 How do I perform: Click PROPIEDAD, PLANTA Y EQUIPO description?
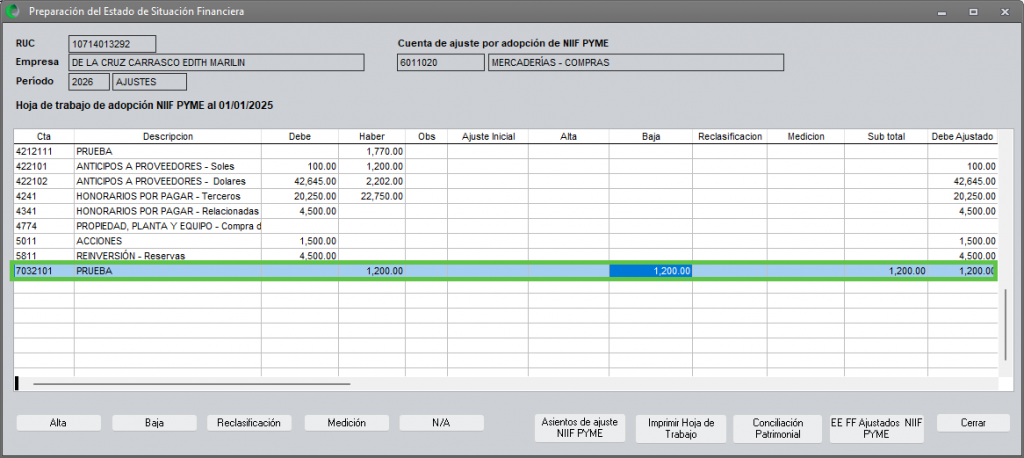[x=168, y=226]
